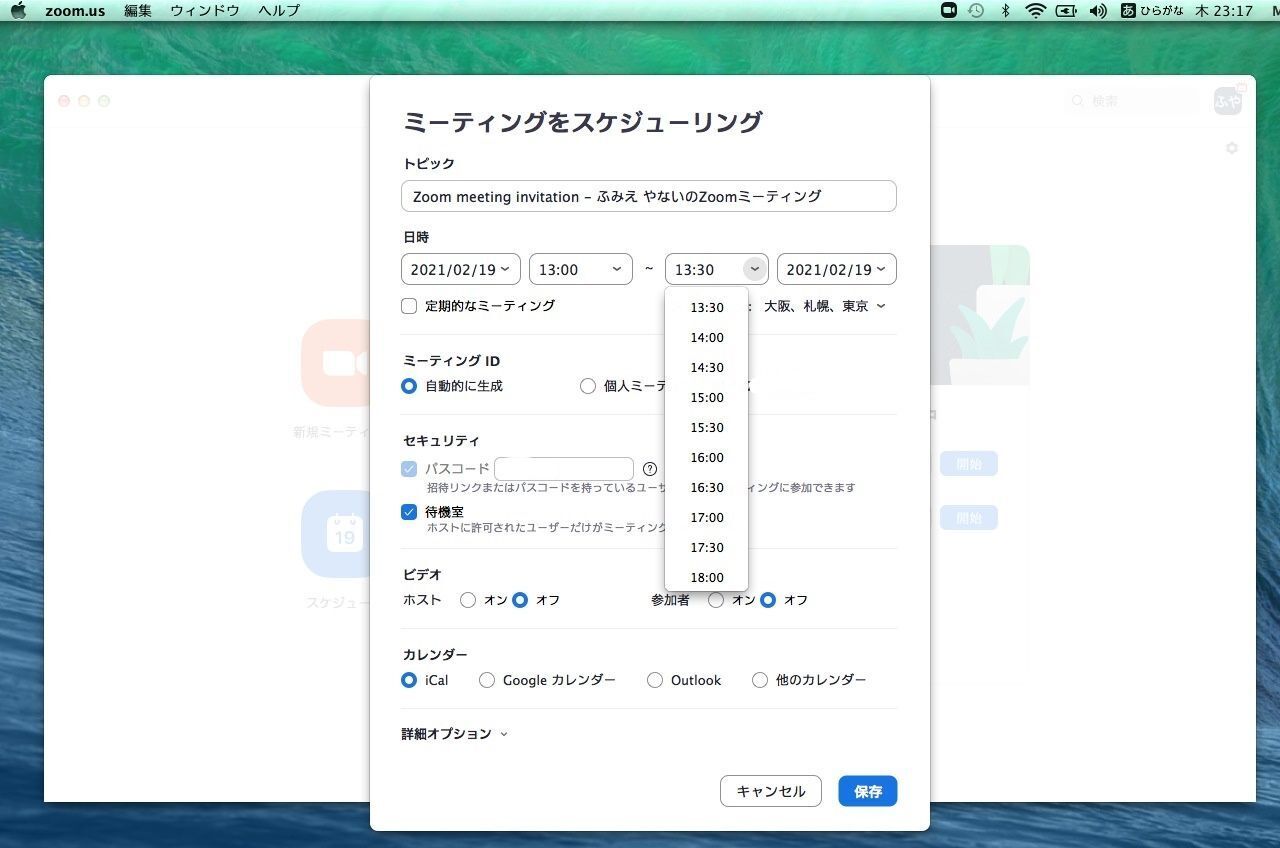
Task: Enable the 定期的なミーティング checkbox
Action: coord(409,306)
